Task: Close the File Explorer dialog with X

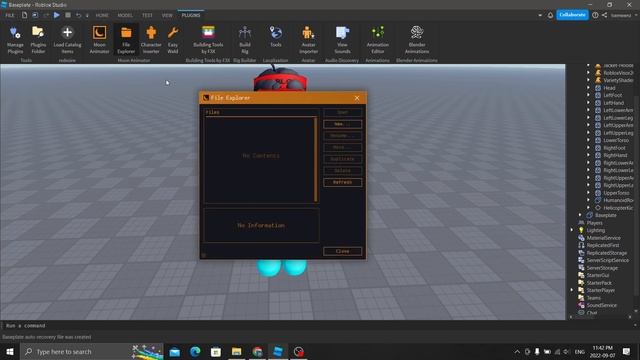Action: tap(357, 98)
